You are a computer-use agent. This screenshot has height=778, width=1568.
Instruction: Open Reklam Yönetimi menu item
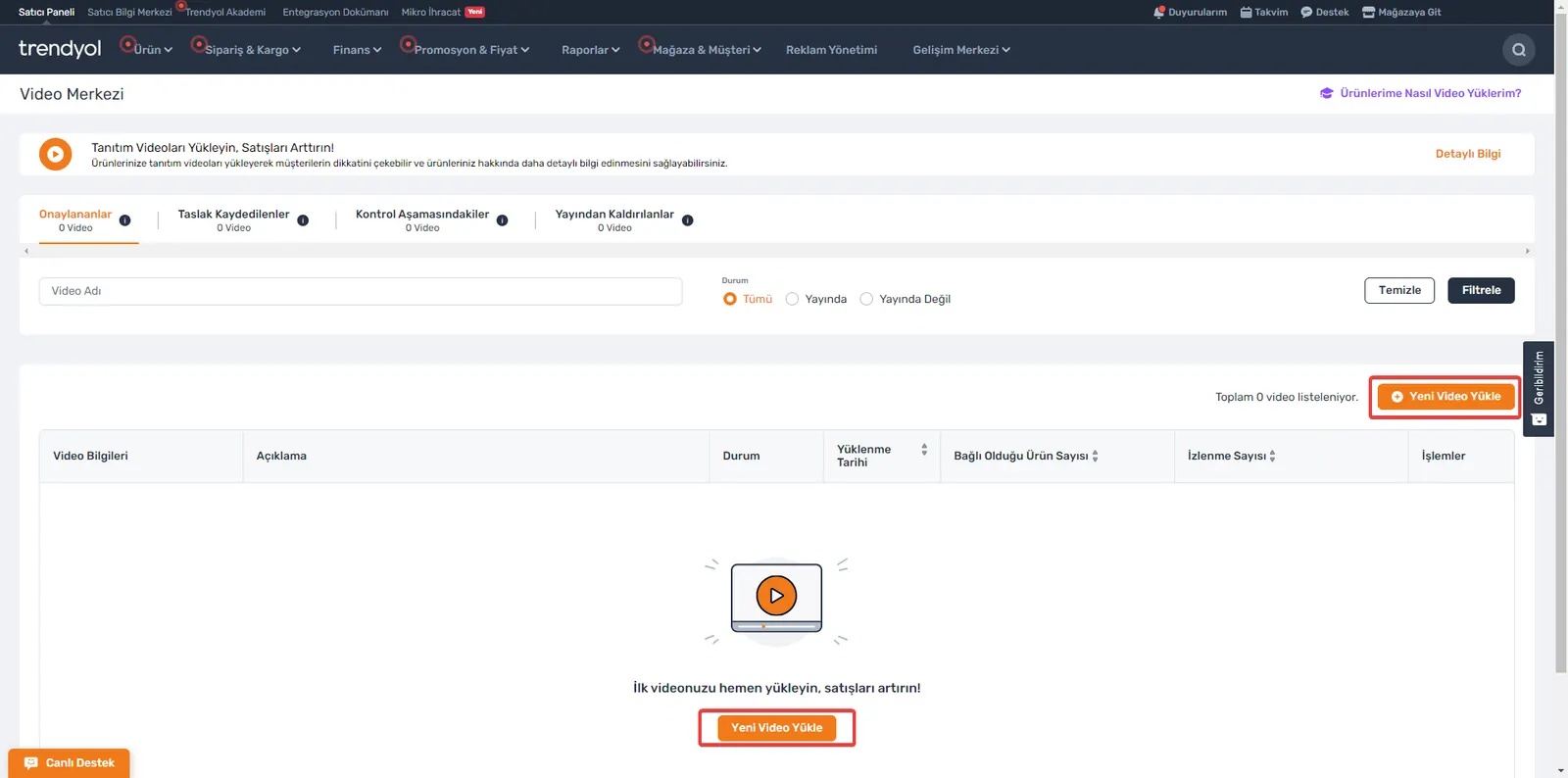[831, 50]
